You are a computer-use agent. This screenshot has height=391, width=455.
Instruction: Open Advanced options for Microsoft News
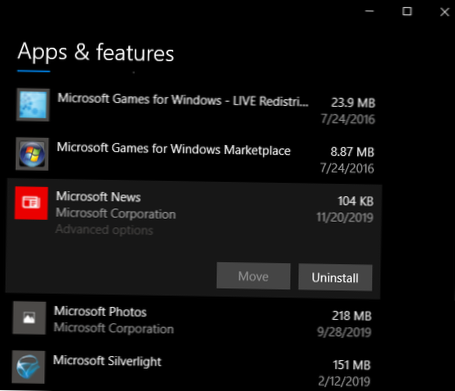coord(104,230)
